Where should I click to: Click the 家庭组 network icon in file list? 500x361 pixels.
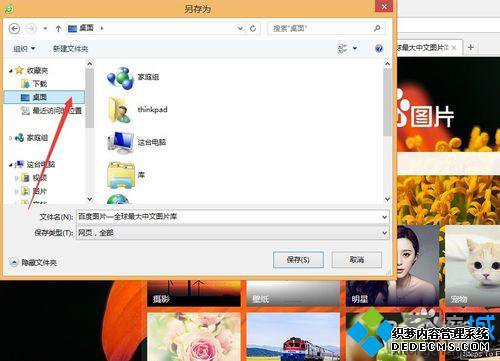[x=120, y=78]
